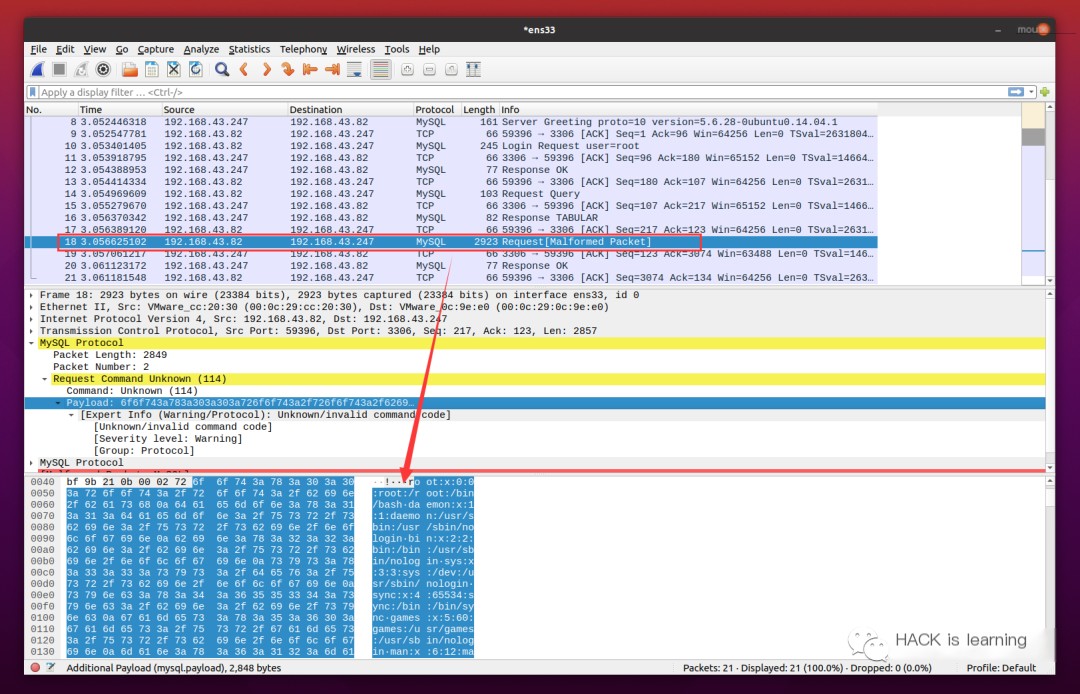This screenshot has width=1080, height=694.
Task: Open the Statistics menu
Action: 249,50
